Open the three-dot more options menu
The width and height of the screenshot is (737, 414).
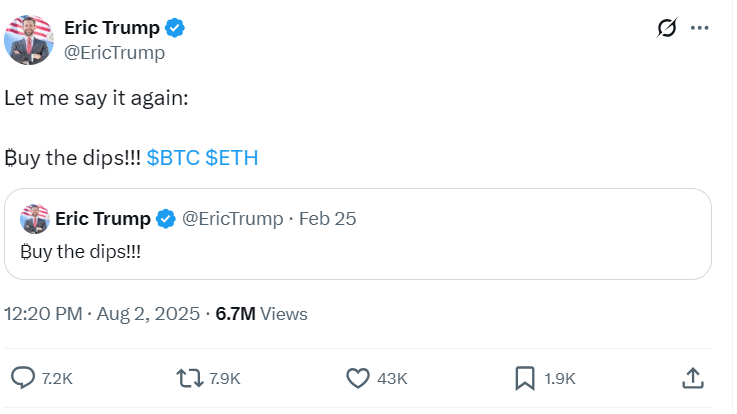[703, 29]
